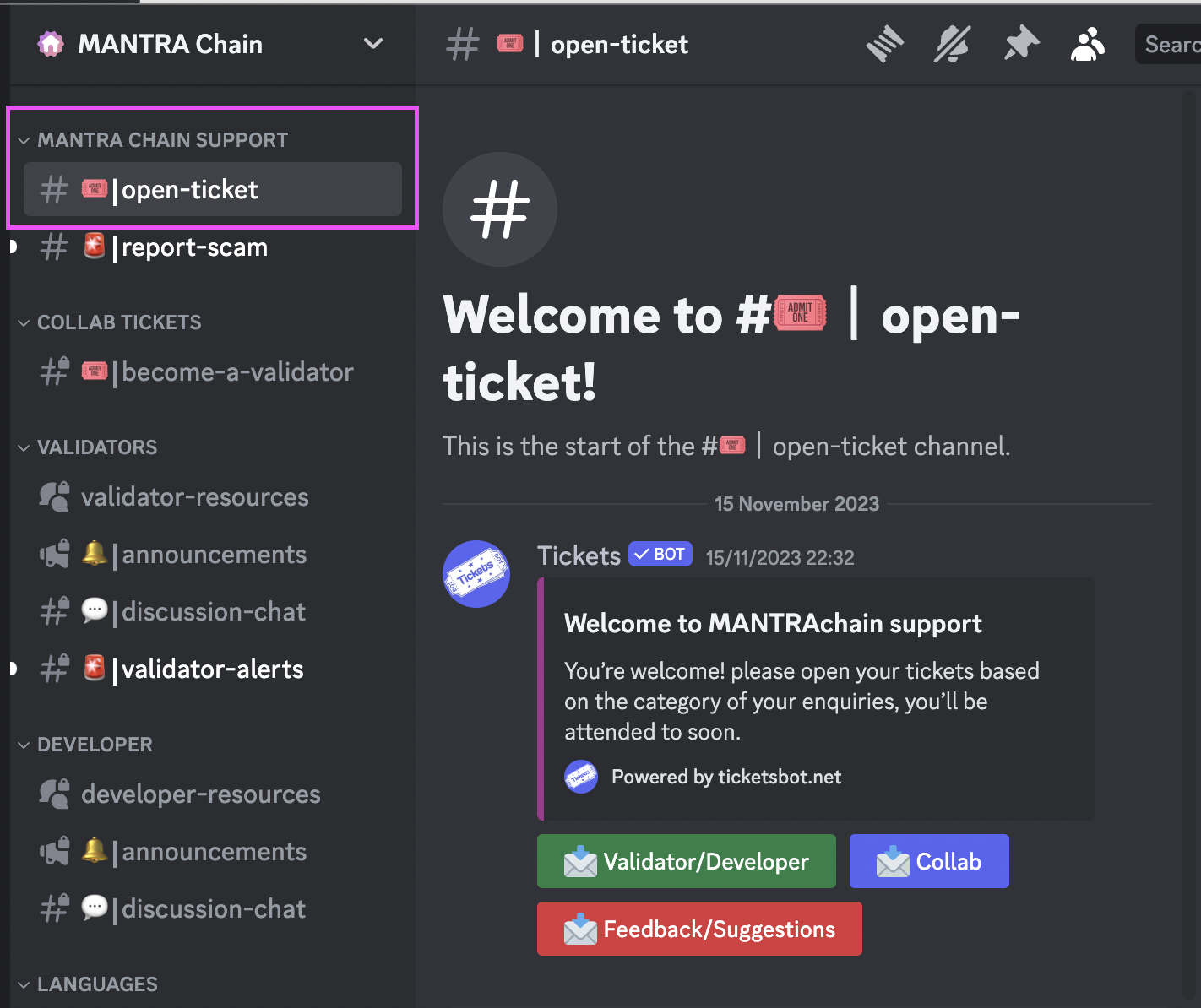1201x1008 pixels.
Task: Mute channel via notification bell icon
Action: point(952,44)
